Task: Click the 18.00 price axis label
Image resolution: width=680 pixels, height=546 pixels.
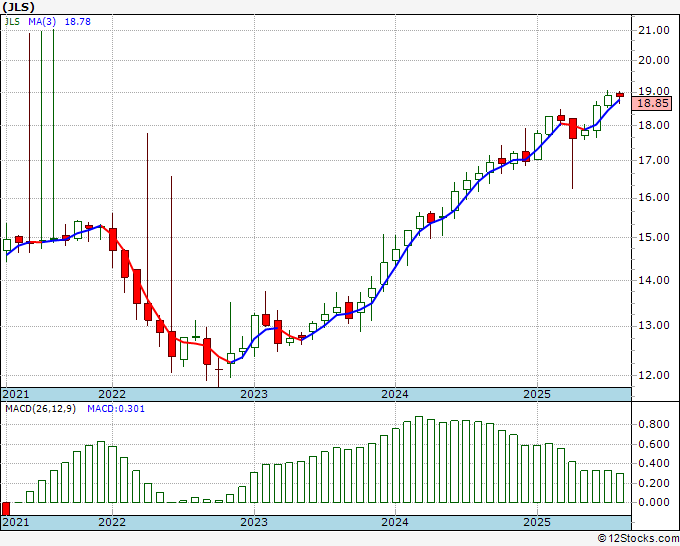Action: pos(654,125)
